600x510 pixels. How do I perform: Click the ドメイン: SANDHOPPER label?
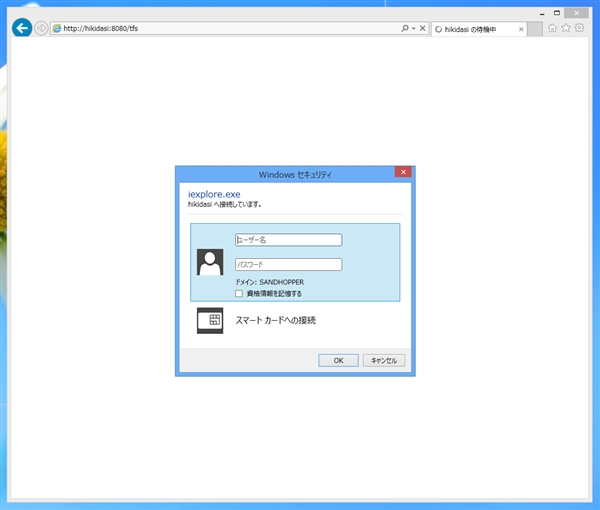(270, 282)
